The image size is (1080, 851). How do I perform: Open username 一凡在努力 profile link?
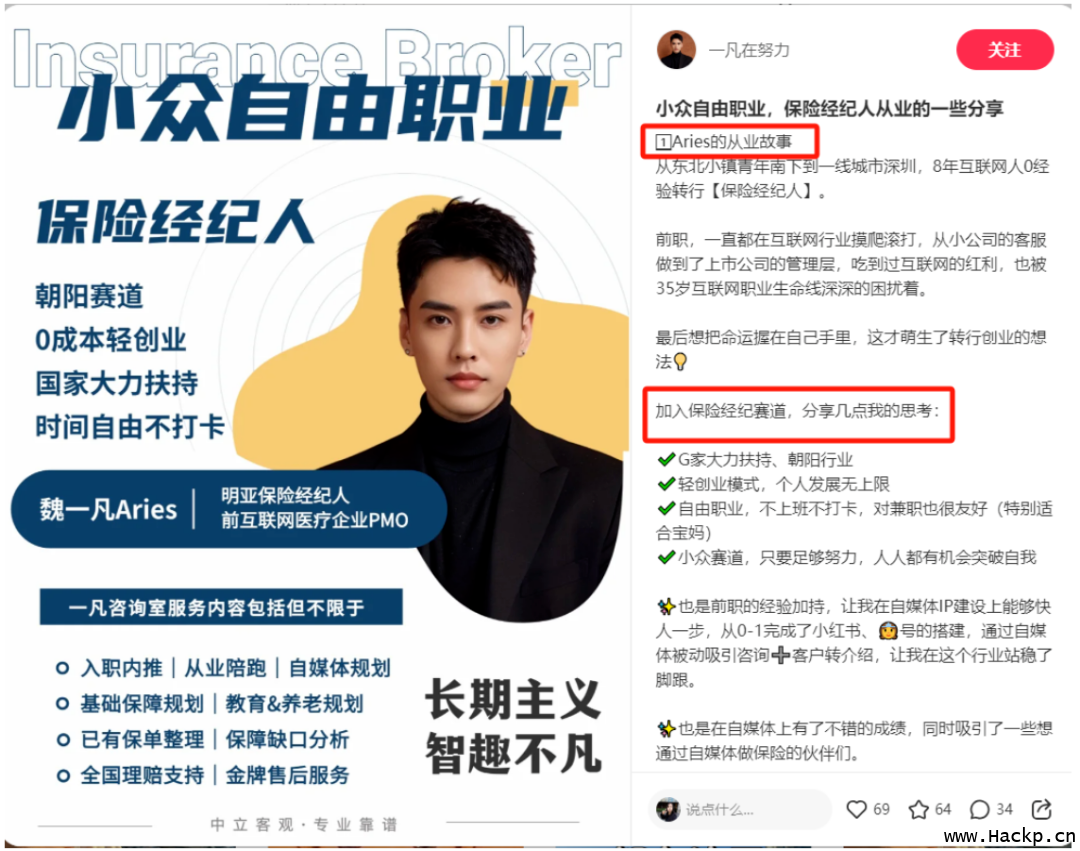tap(749, 50)
